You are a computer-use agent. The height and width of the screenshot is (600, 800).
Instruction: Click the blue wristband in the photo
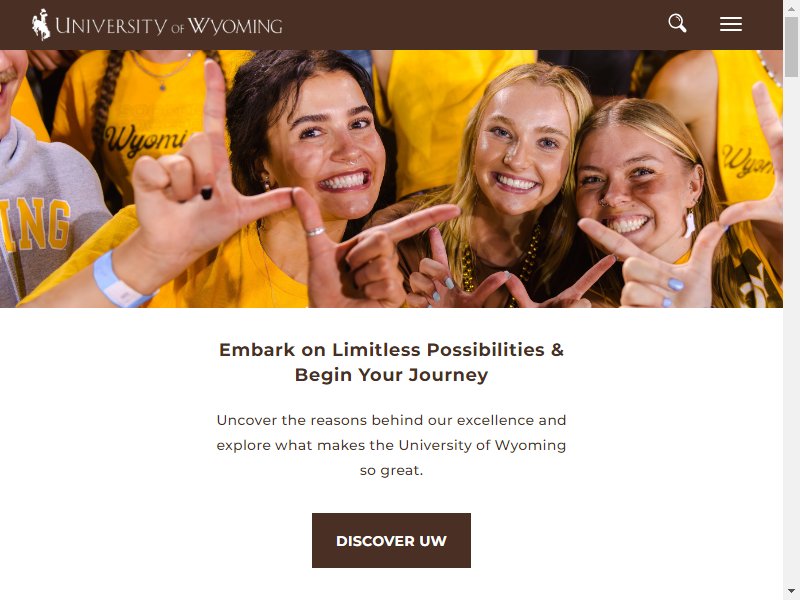[x=119, y=282]
